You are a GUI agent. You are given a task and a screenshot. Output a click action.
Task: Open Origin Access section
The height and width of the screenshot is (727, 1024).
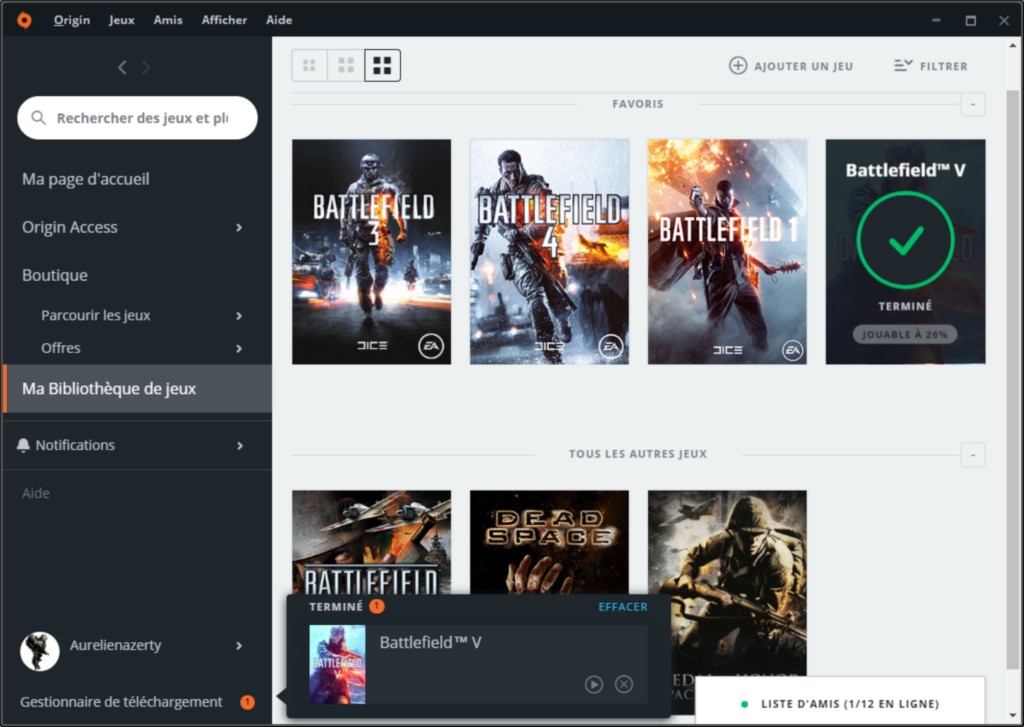click(70, 227)
